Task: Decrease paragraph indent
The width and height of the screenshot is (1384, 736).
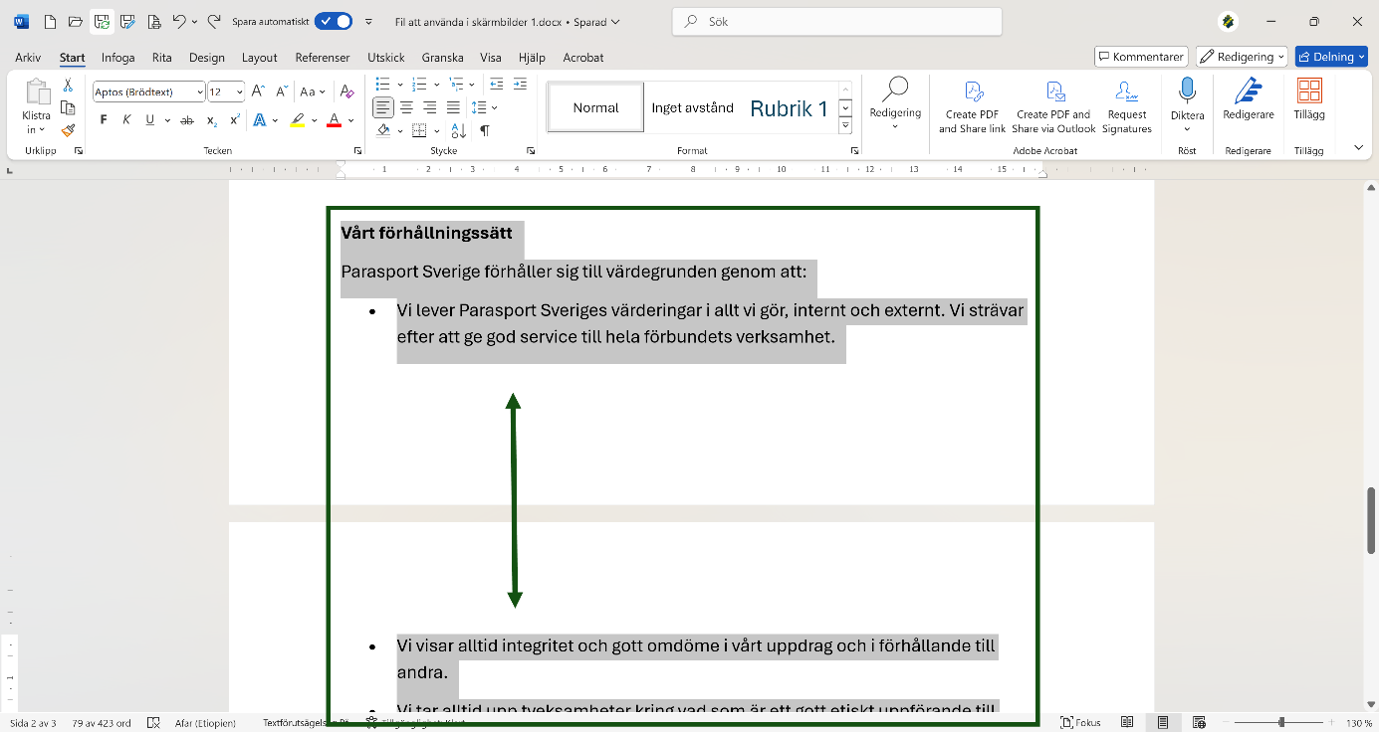Action: (x=496, y=84)
